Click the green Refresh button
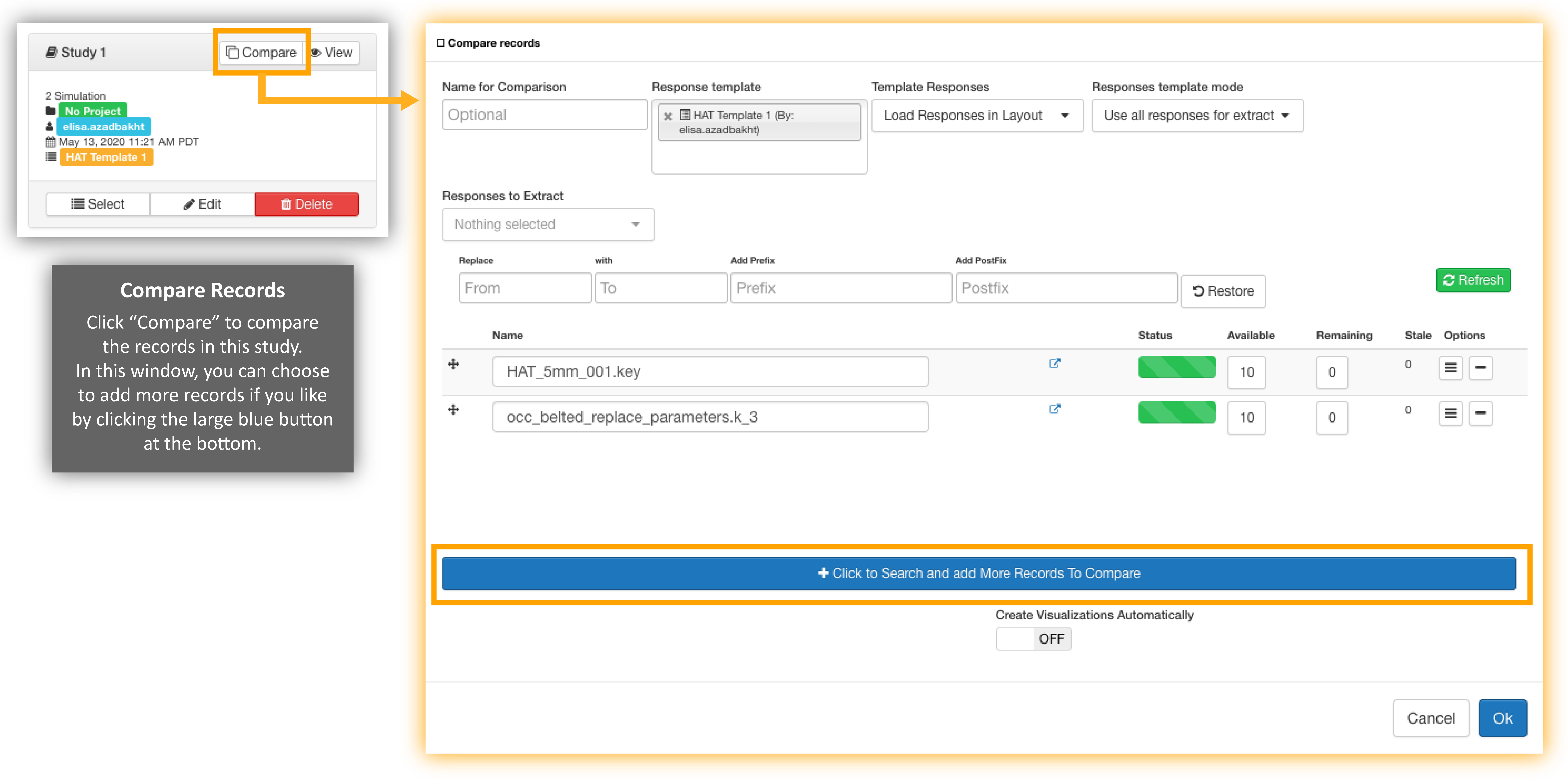Viewport: 1568px width, 779px height. [1473, 280]
